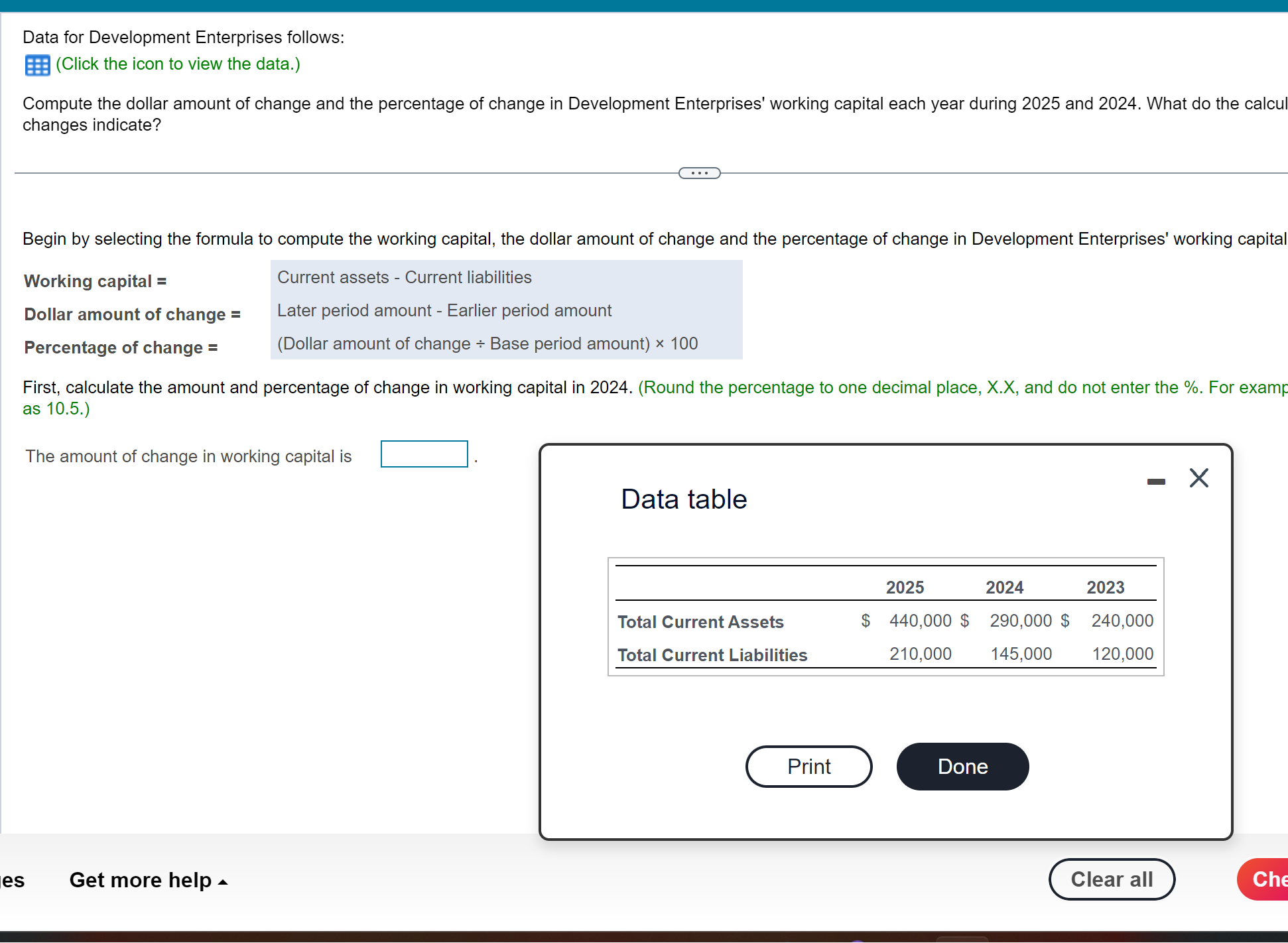Viewport: 1288px width, 943px height.
Task: Open the Get more help menu
Action: tap(148, 880)
